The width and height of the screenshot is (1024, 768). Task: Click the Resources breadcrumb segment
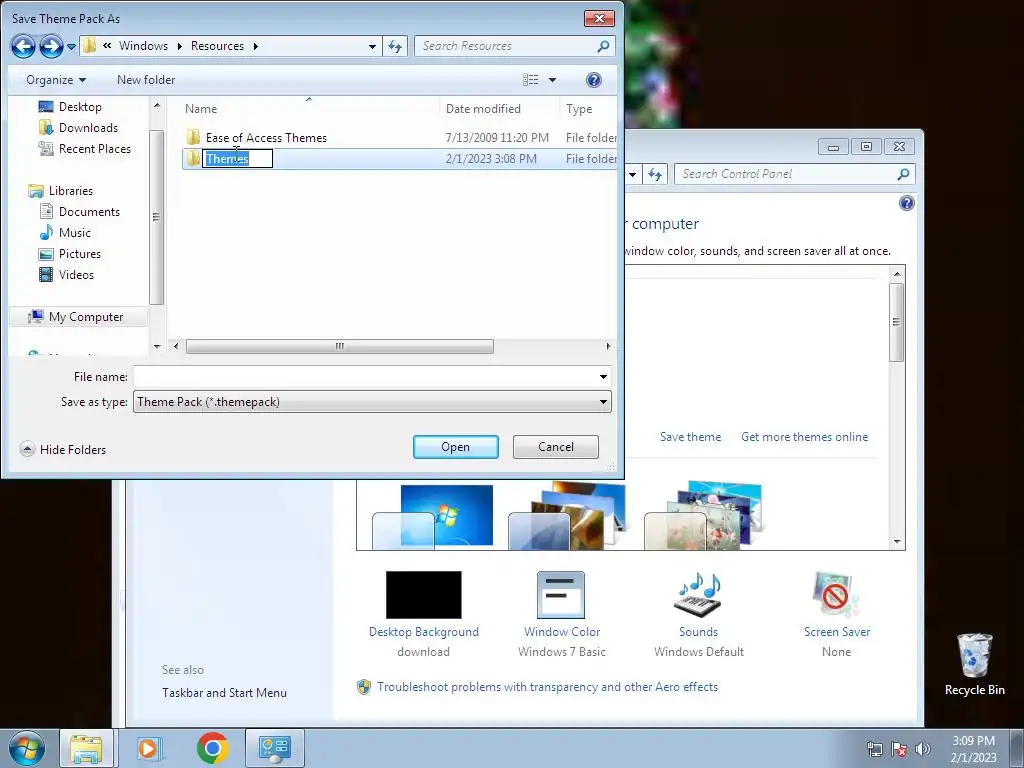click(217, 46)
